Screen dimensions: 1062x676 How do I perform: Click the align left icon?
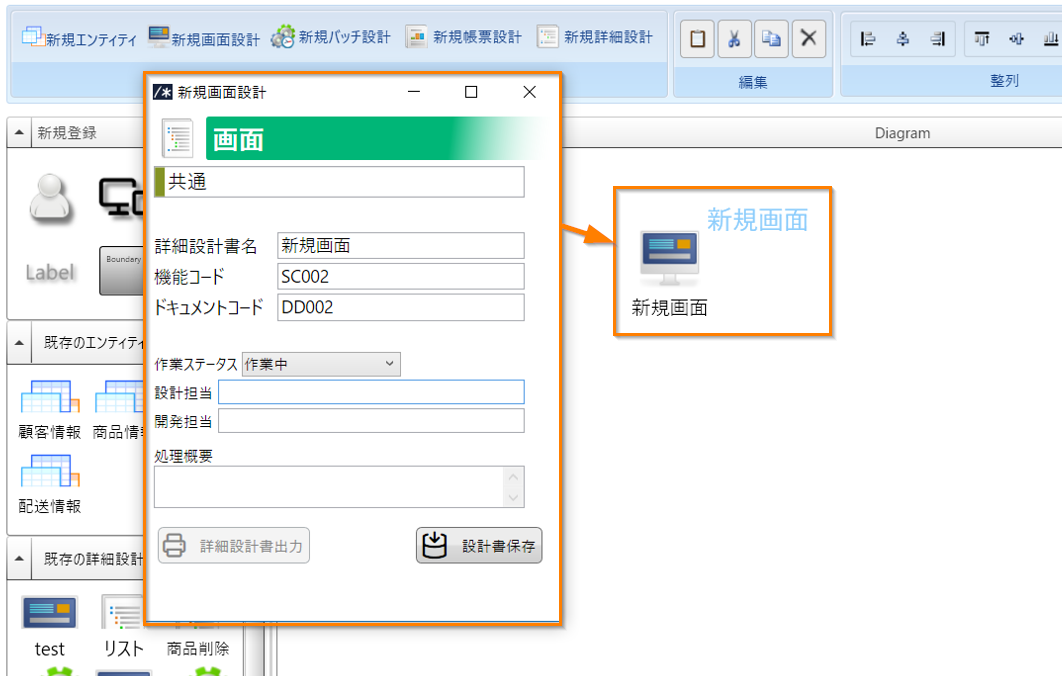click(868, 39)
